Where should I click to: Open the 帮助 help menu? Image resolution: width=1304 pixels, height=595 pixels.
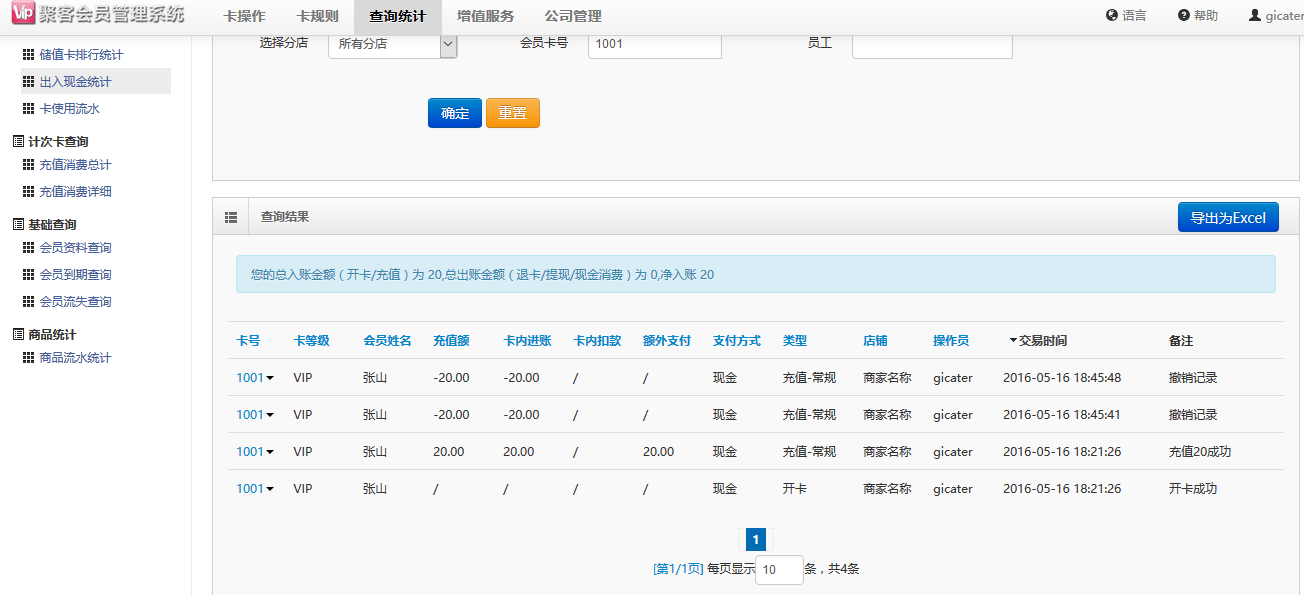[x=1198, y=16]
